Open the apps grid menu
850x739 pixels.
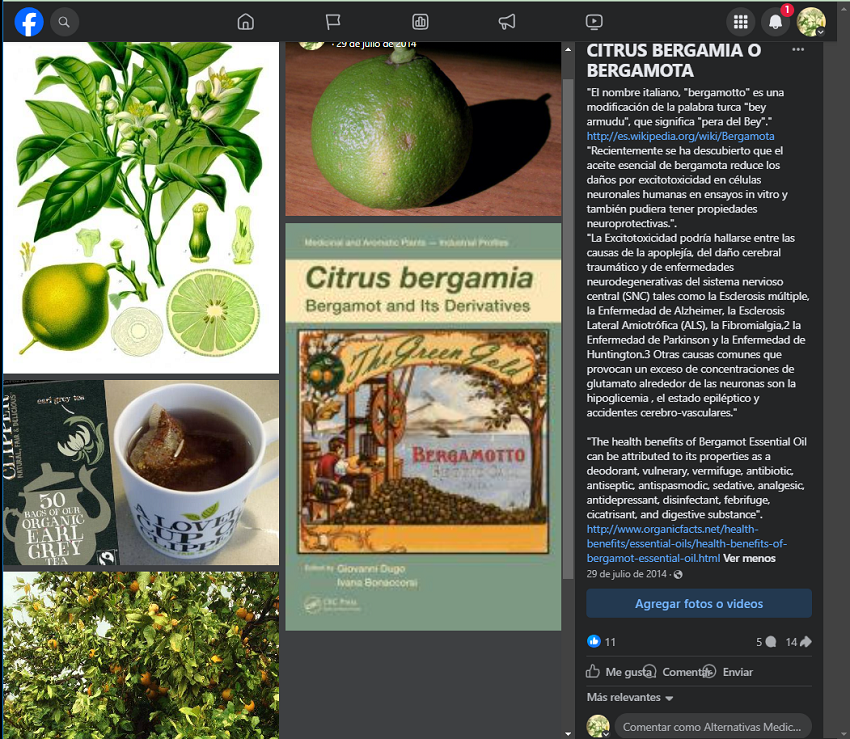click(x=740, y=21)
